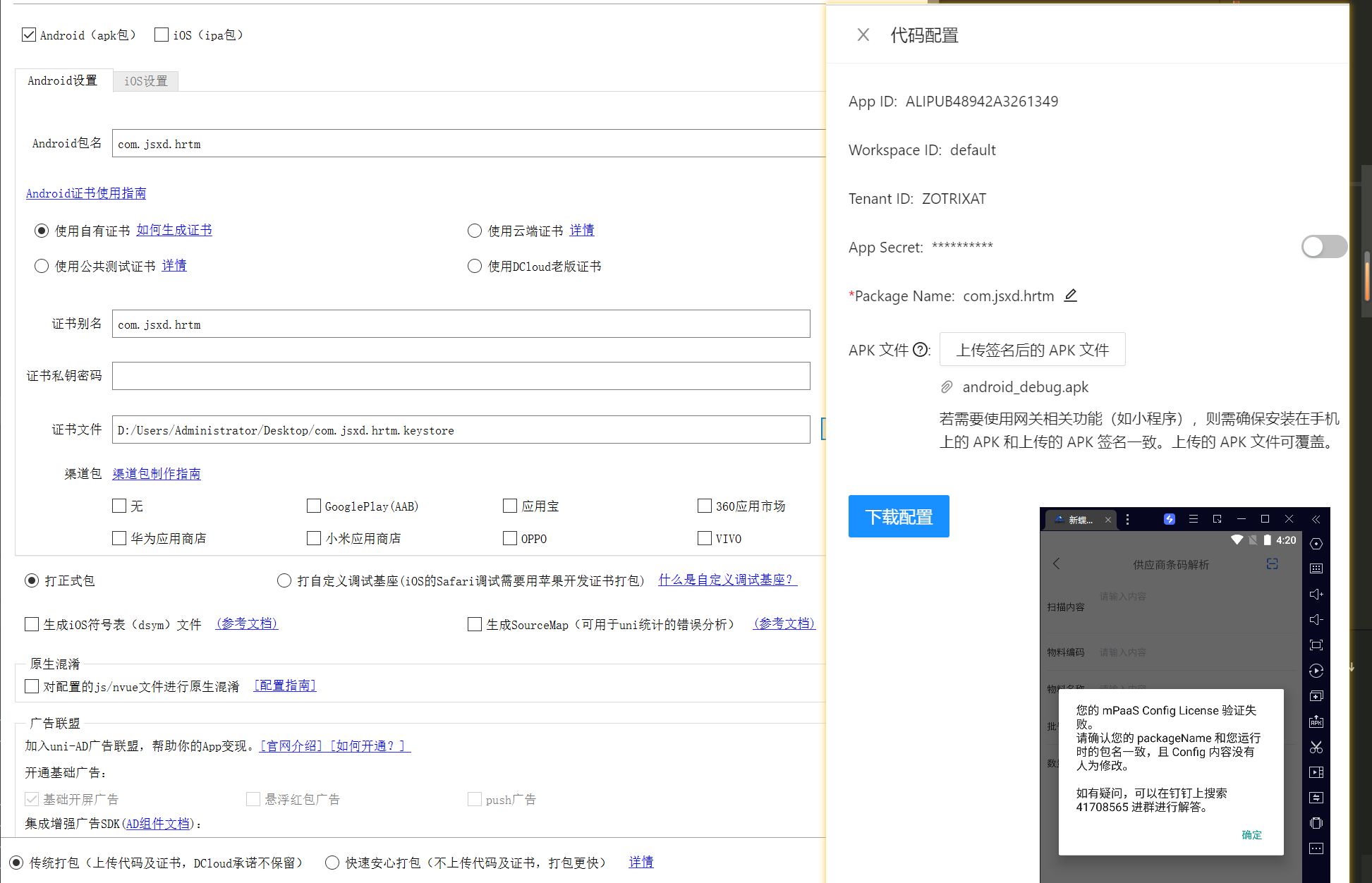Click the paperclip icon beside android_debug.apk

click(x=947, y=386)
